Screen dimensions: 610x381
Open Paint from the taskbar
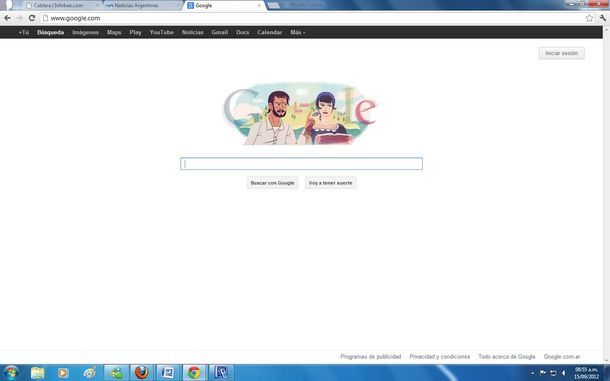pyautogui.click(x=89, y=373)
